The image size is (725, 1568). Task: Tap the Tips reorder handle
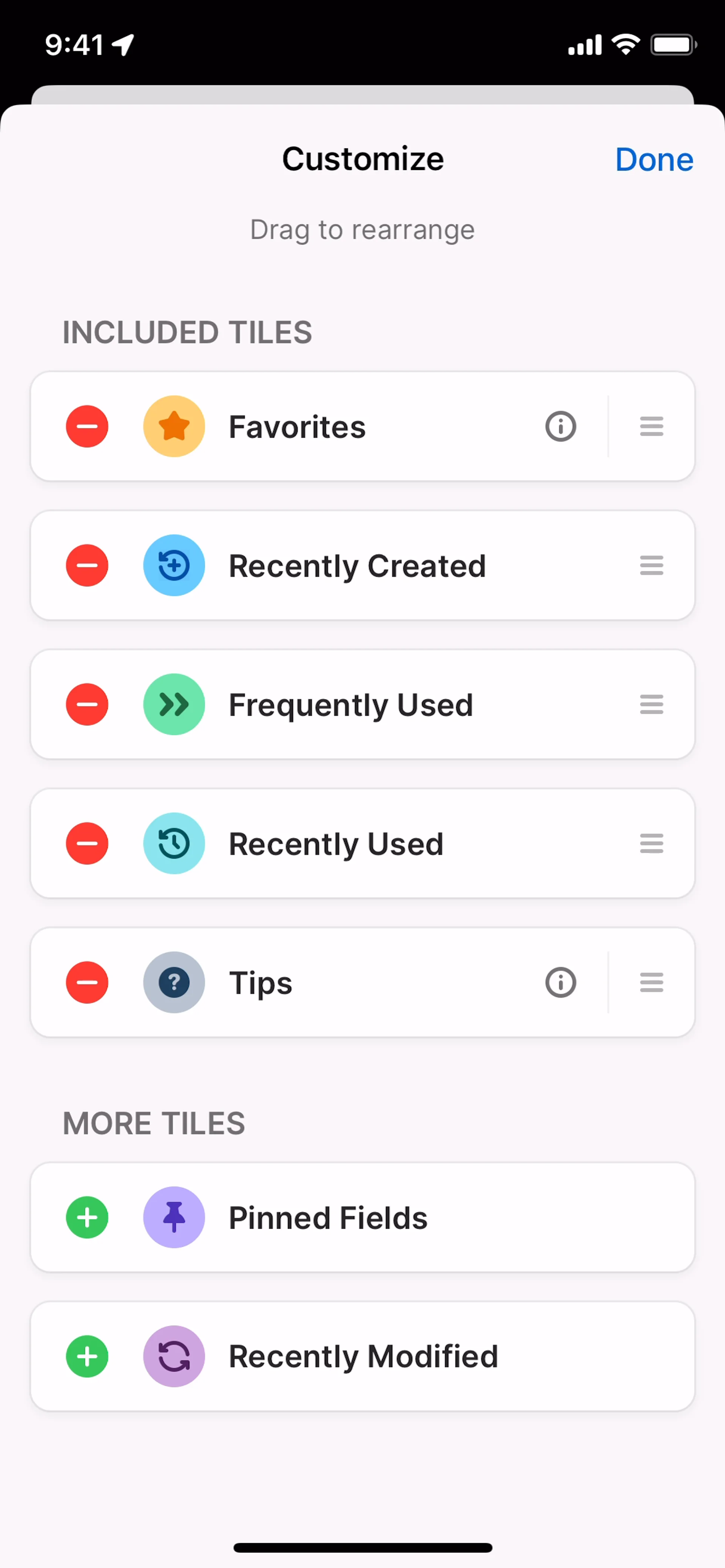(x=651, y=983)
